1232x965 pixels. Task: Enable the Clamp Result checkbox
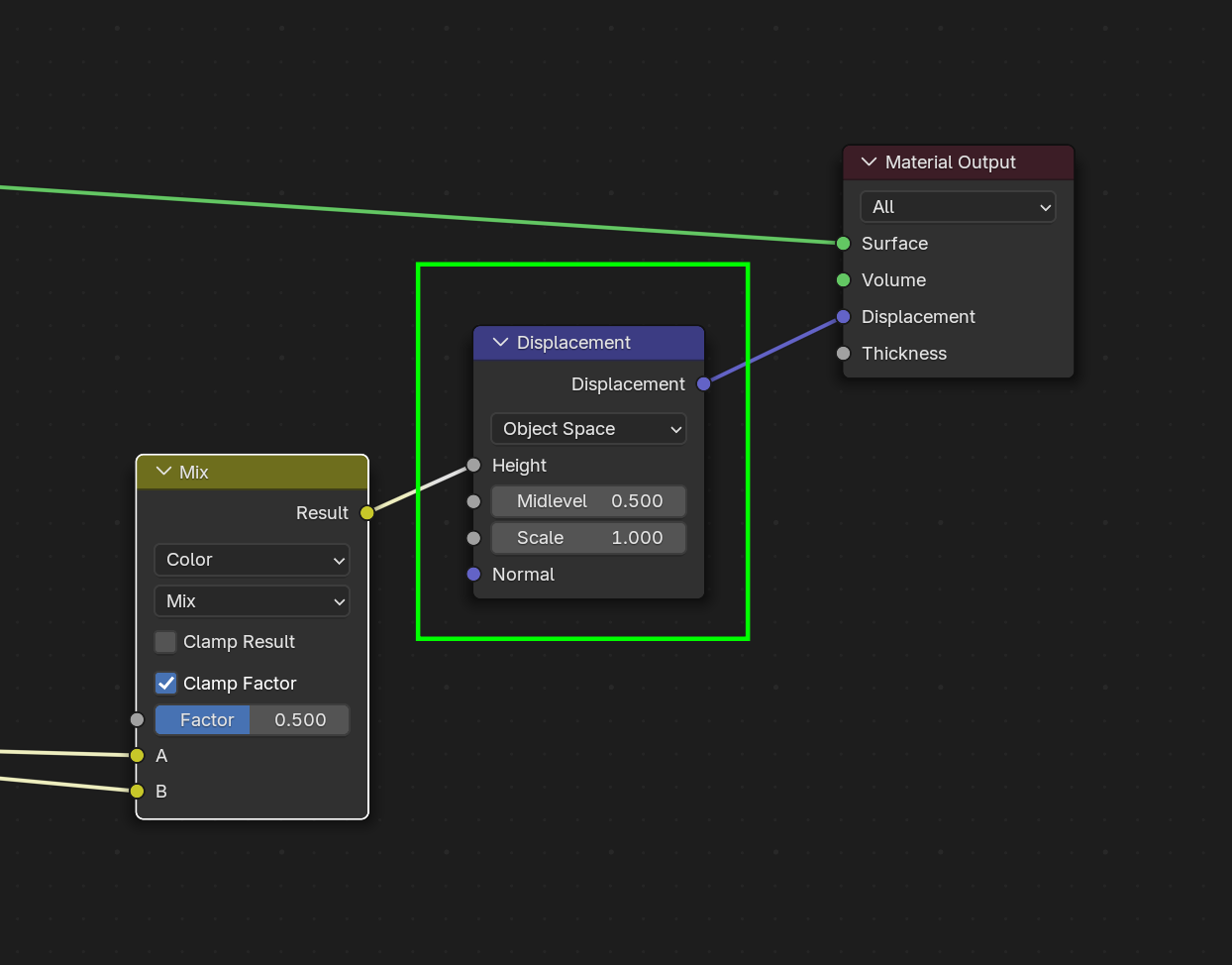[165, 642]
